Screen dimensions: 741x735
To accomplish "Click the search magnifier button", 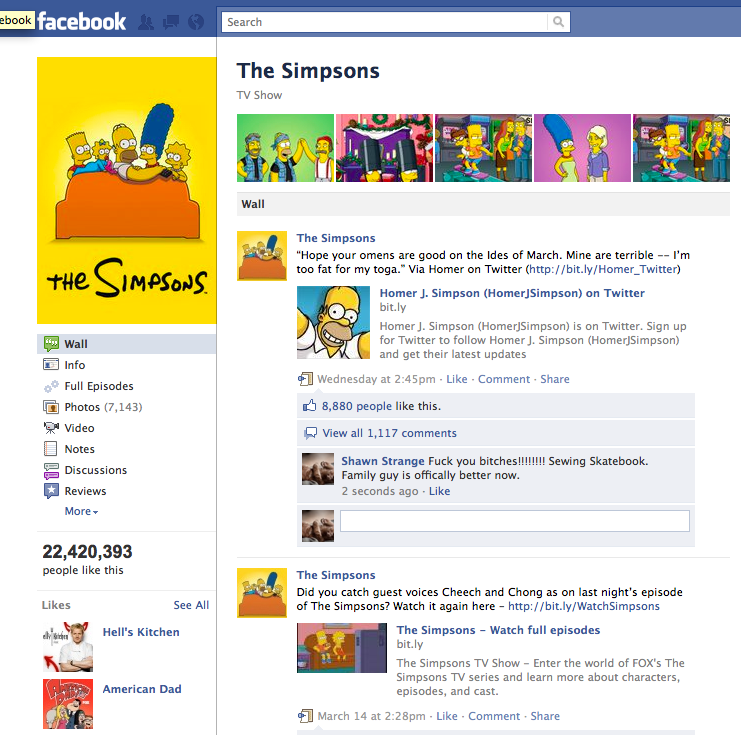I will (559, 22).
